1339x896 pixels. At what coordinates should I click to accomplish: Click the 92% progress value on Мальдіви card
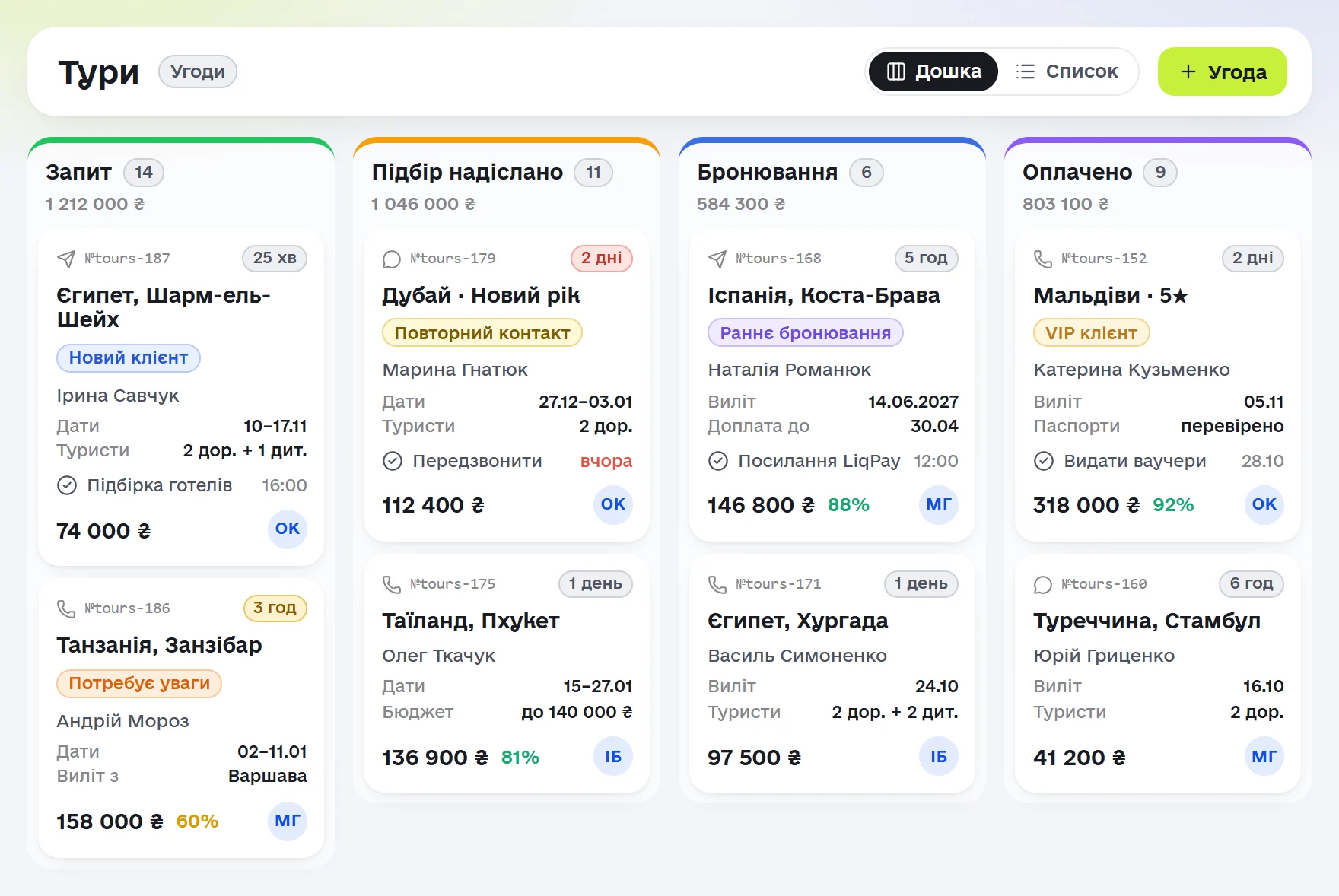(x=1173, y=505)
